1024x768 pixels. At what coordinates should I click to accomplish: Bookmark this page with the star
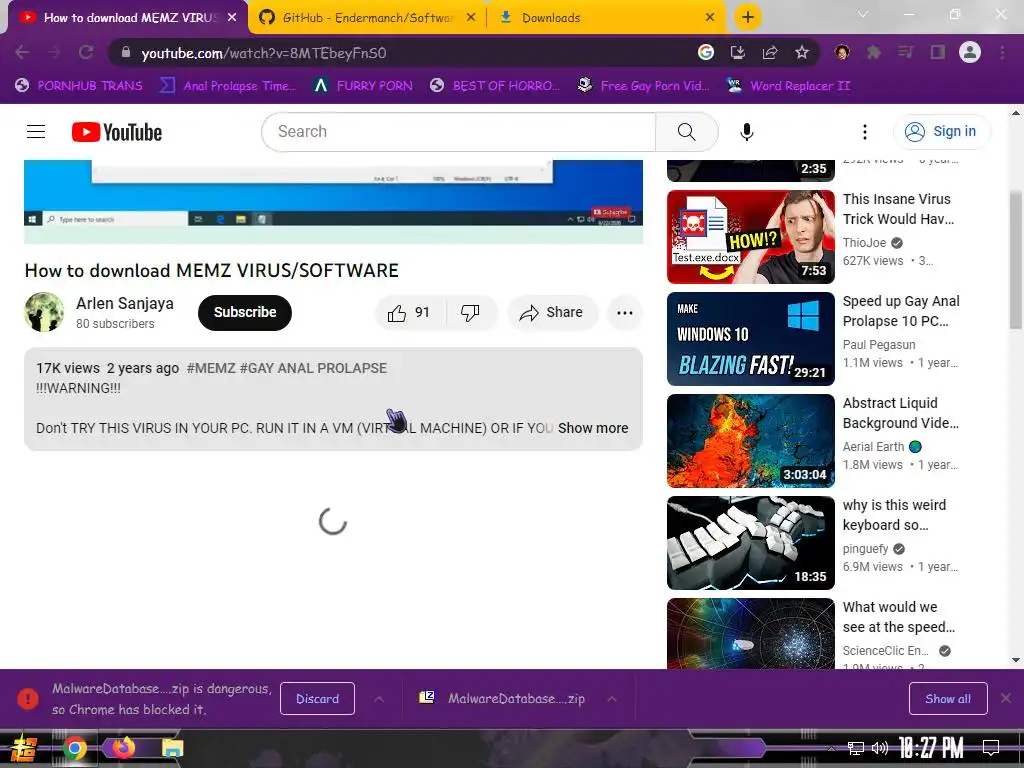(802, 52)
